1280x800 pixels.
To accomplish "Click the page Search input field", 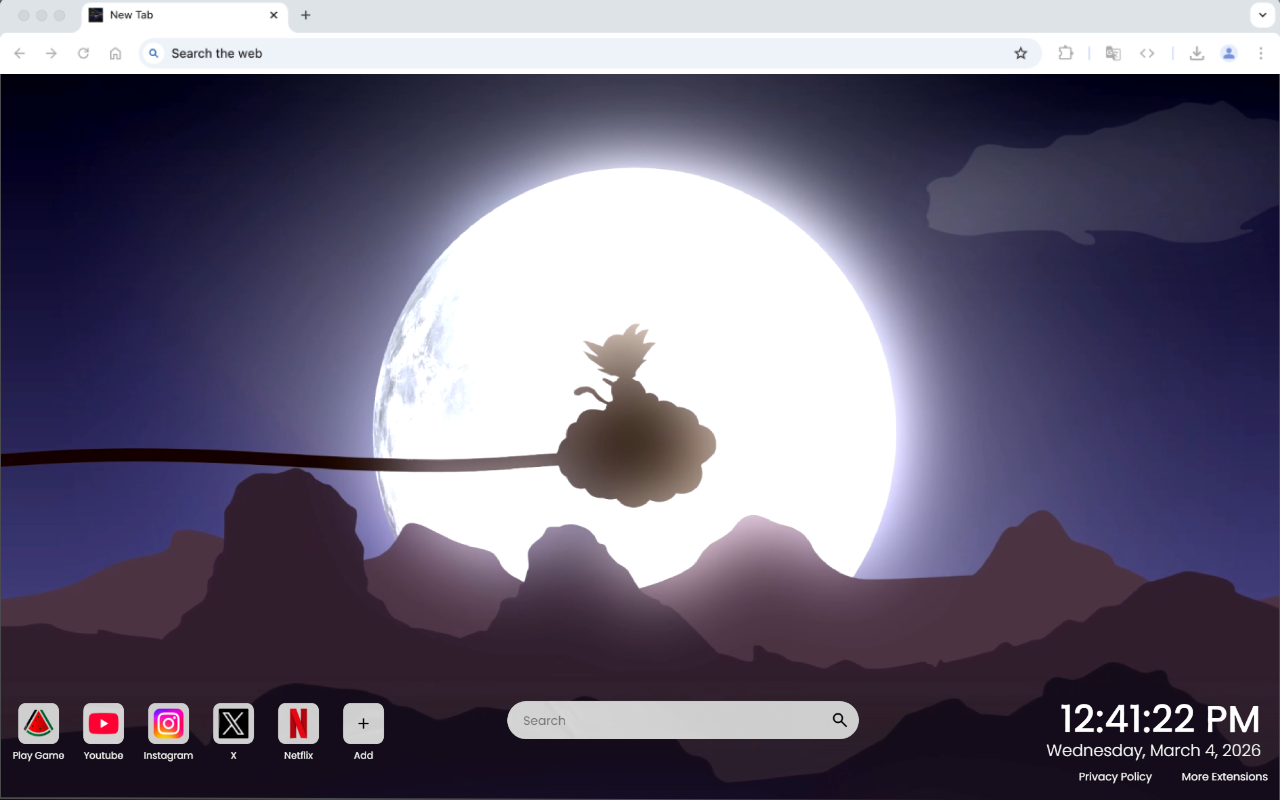I will pyautogui.click(x=682, y=720).
